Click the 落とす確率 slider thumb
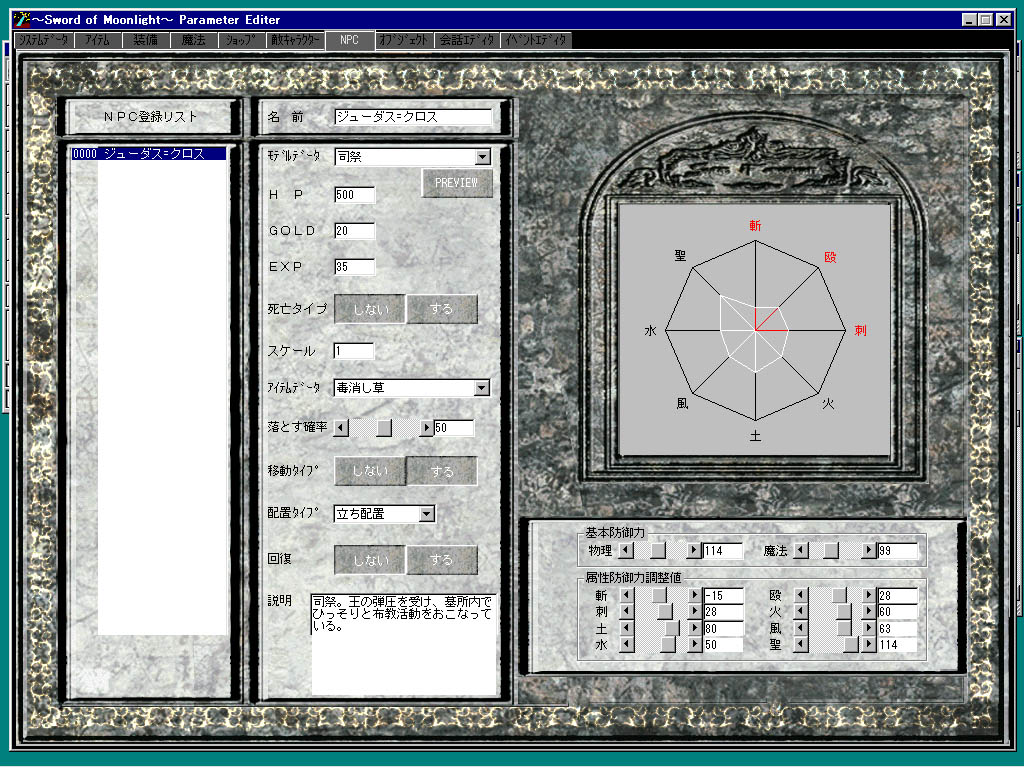 tap(384, 428)
